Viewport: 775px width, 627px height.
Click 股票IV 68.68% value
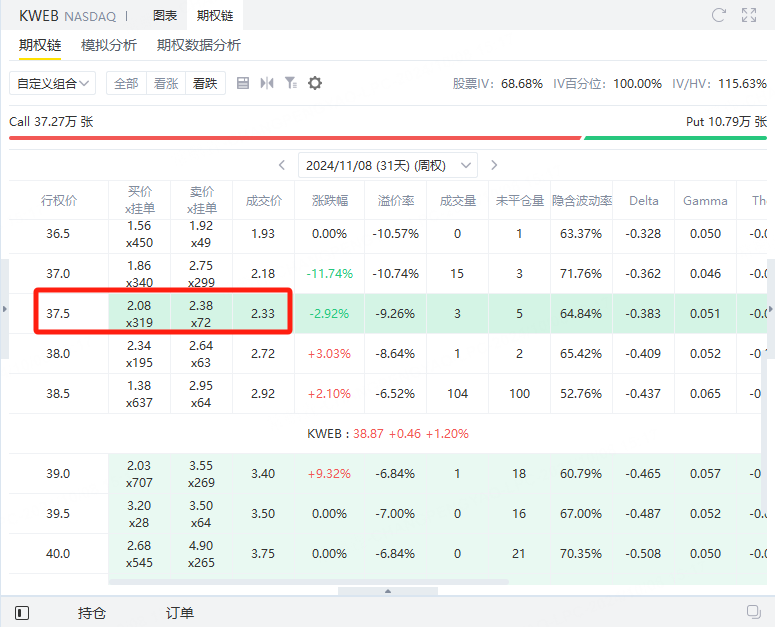pyautogui.click(x=522, y=84)
